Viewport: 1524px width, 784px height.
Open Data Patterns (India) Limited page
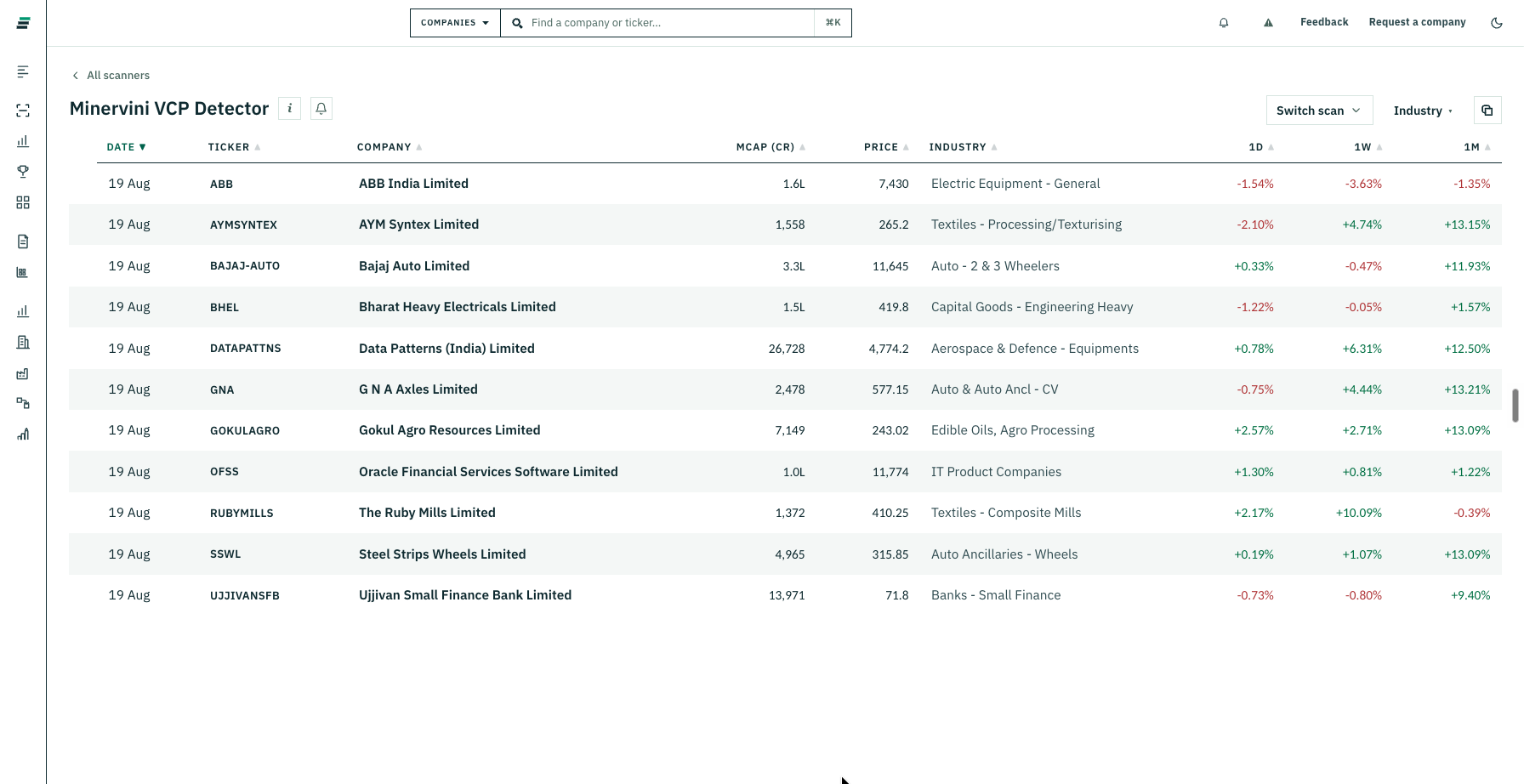click(x=446, y=349)
